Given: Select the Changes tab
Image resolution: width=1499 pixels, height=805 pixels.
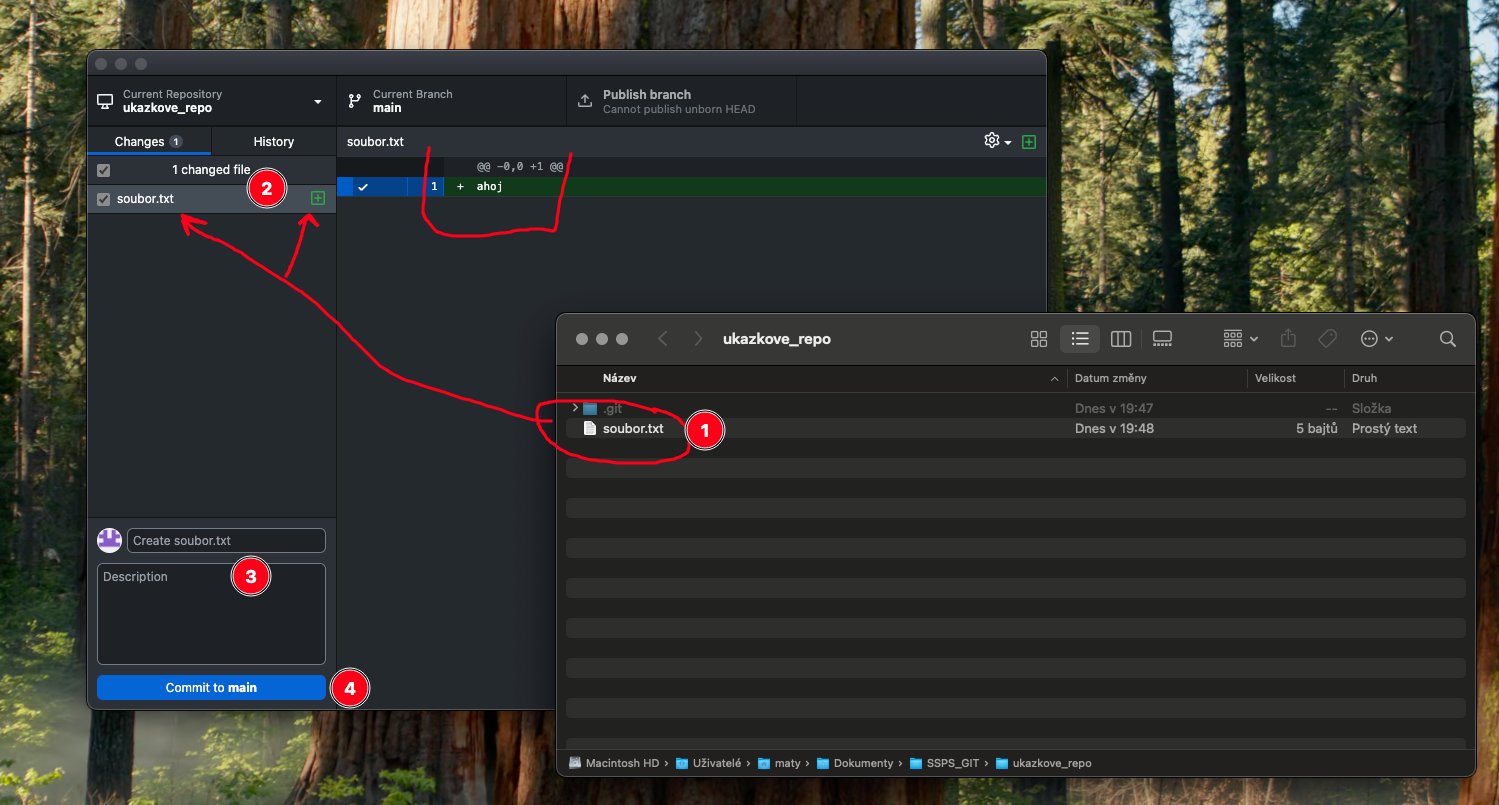Looking at the screenshot, I should [x=140, y=141].
